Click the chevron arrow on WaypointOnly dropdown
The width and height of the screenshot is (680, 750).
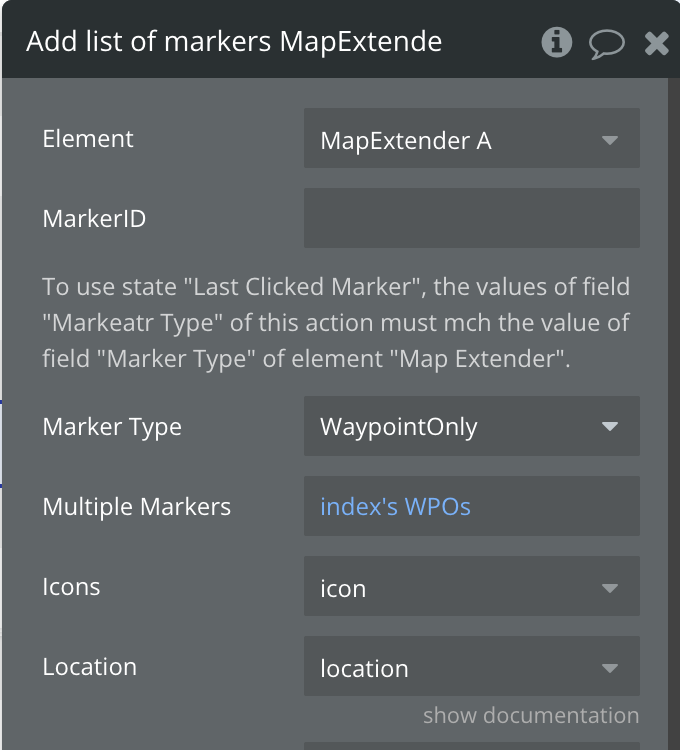[x=610, y=427]
